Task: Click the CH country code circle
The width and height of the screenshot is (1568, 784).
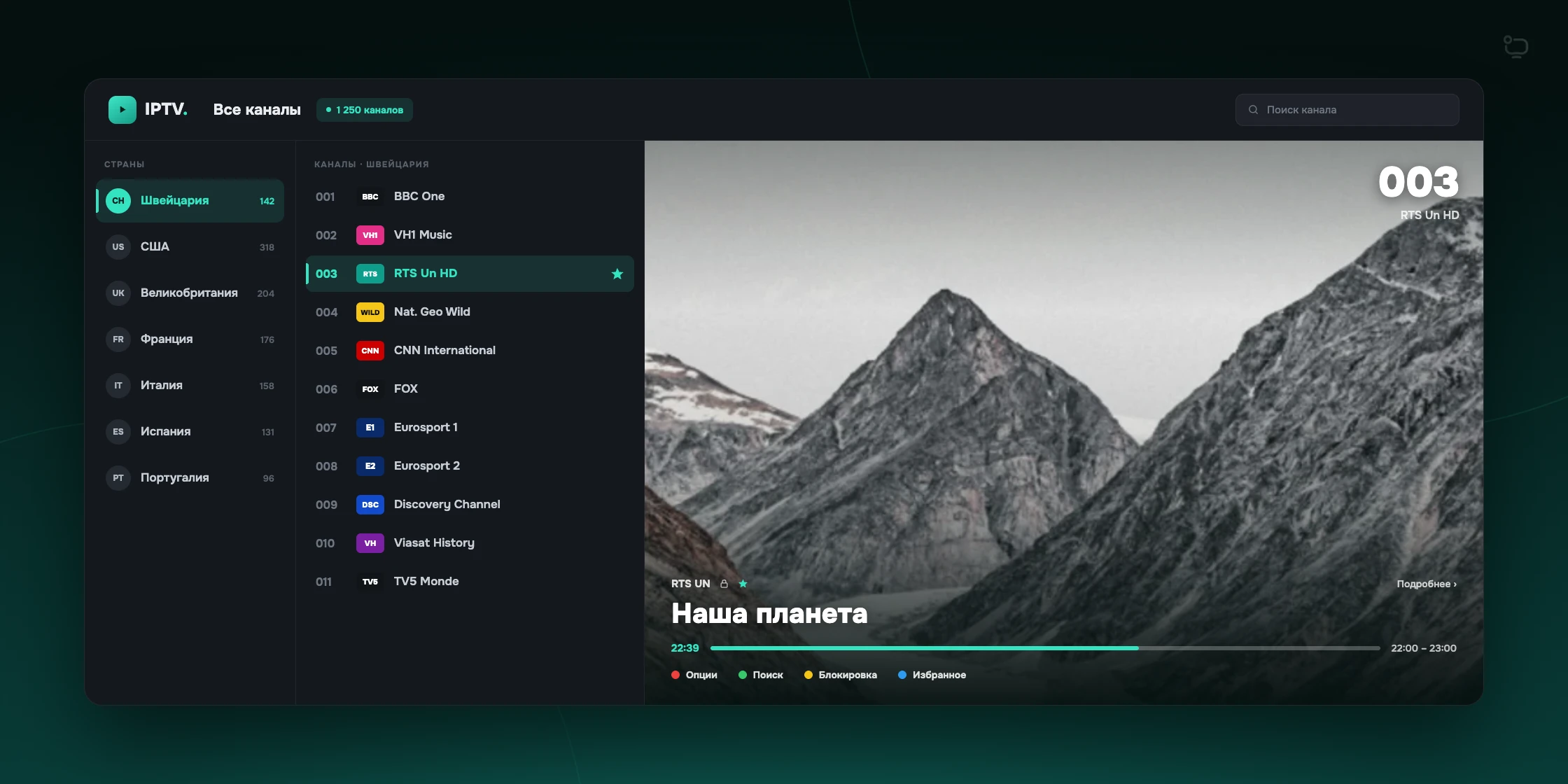Action: coord(118,201)
